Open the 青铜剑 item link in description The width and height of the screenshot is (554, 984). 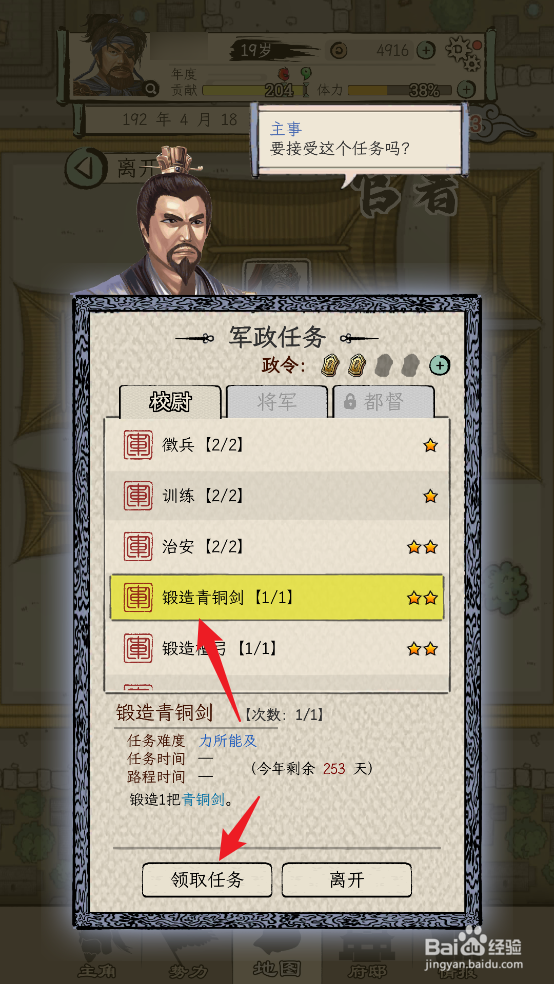coord(203,800)
